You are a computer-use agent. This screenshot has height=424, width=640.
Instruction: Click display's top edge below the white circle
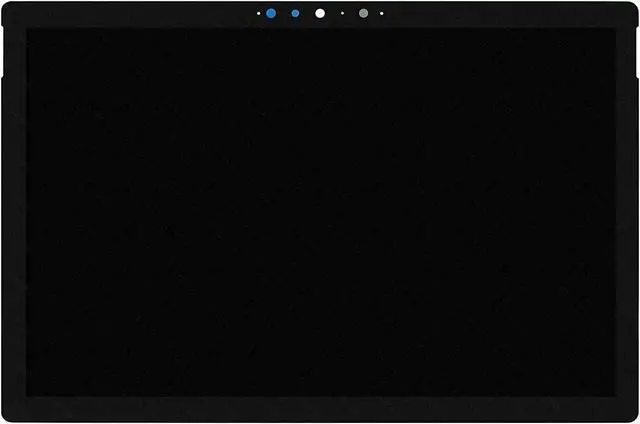tap(320, 29)
